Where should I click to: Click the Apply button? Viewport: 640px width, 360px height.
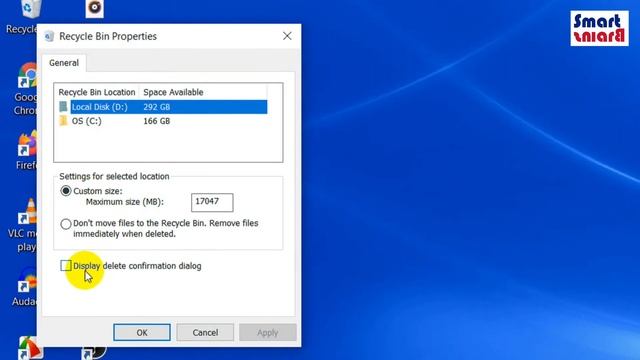pyautogui.click(x=268, y=332)
